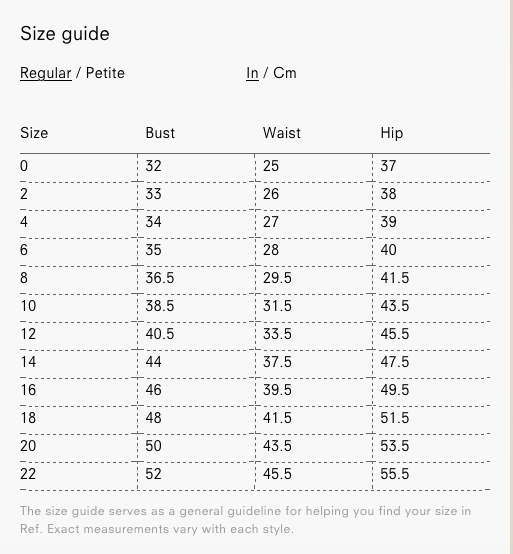Image resolution: width=513 pixels, height=554 pixels.
Task: Click waist value 31.5 for size 10
Action: coord(277,306)
